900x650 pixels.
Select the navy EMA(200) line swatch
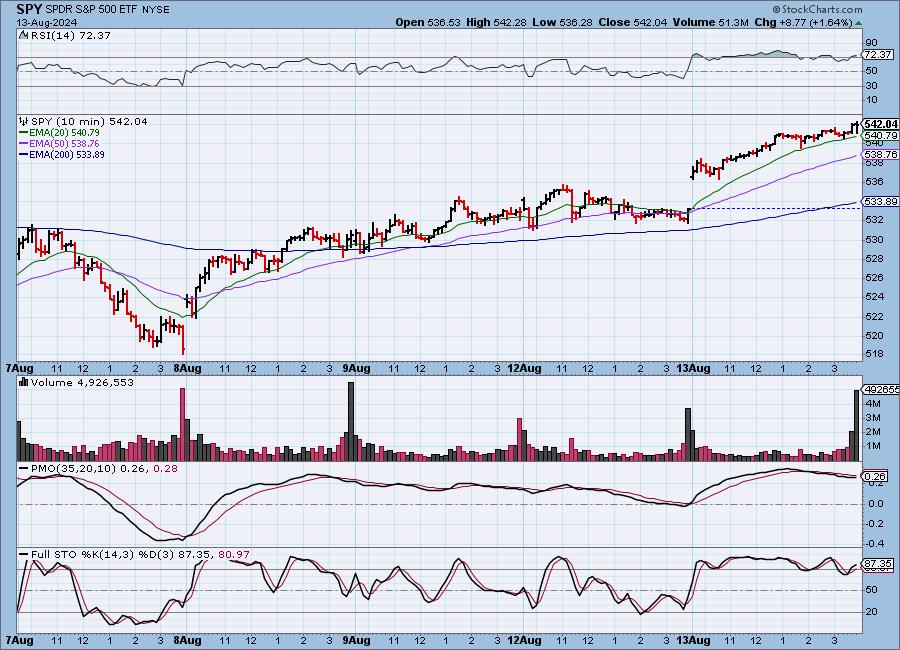[24, 154]
